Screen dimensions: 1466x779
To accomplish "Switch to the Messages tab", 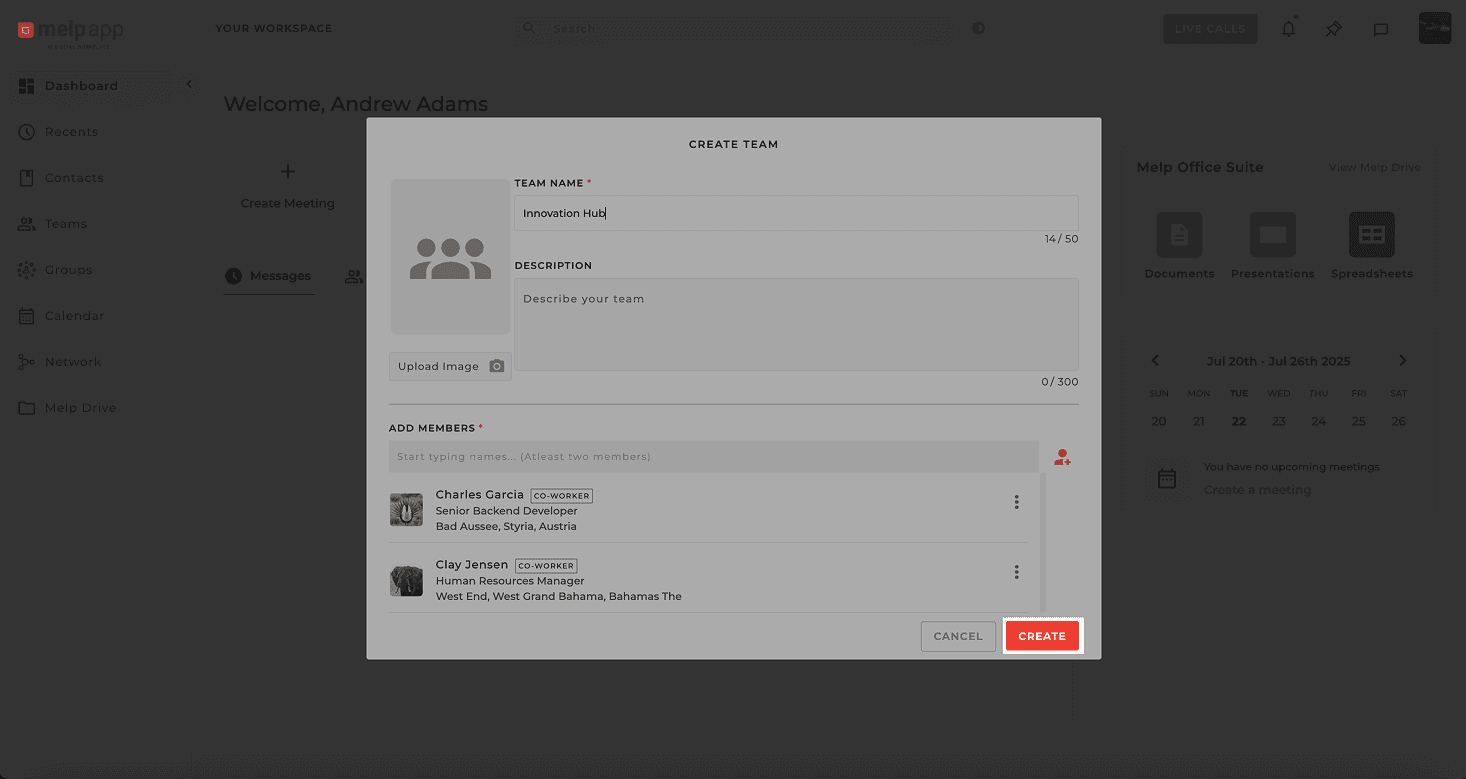I will (269, 276).
